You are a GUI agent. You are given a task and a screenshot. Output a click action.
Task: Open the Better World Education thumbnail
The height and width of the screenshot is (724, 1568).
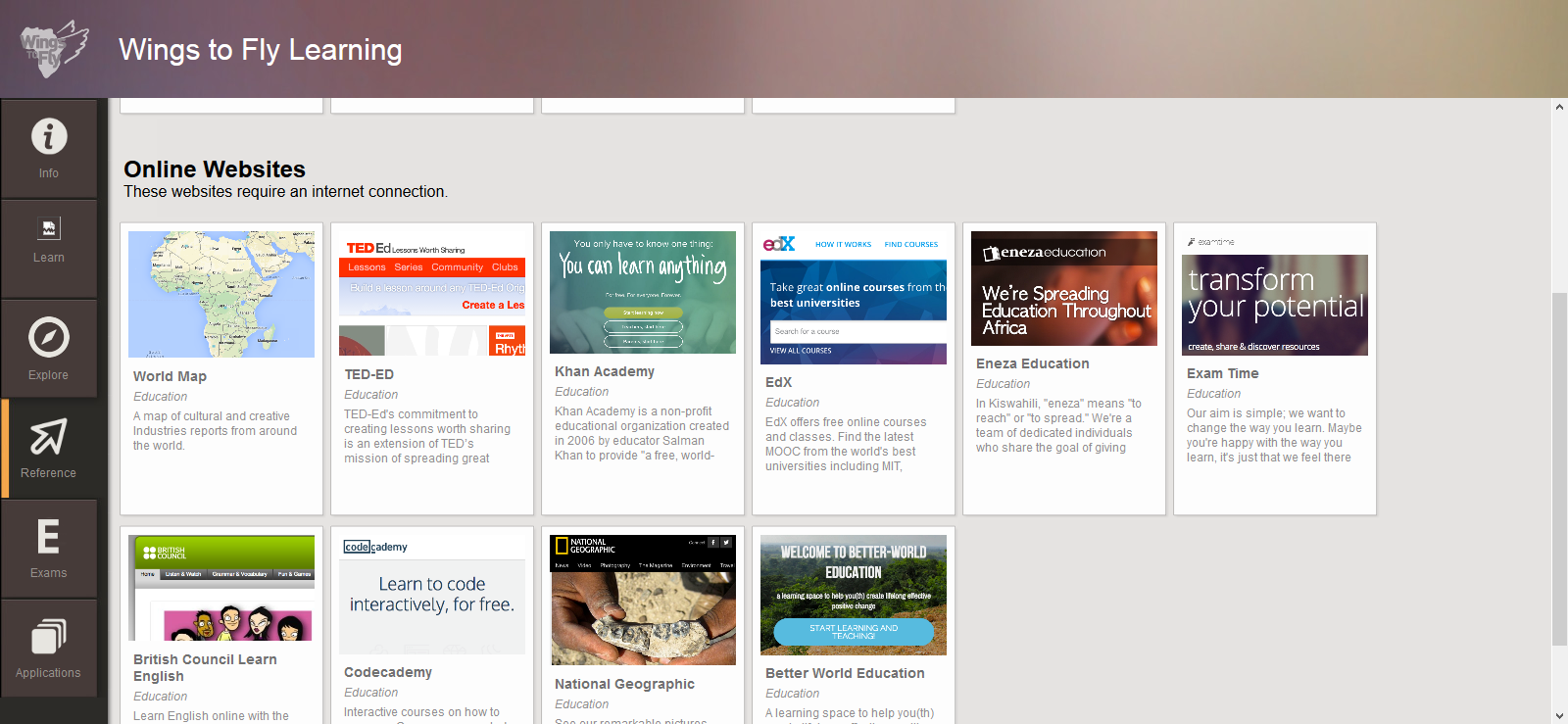click(x=854, y=595)
